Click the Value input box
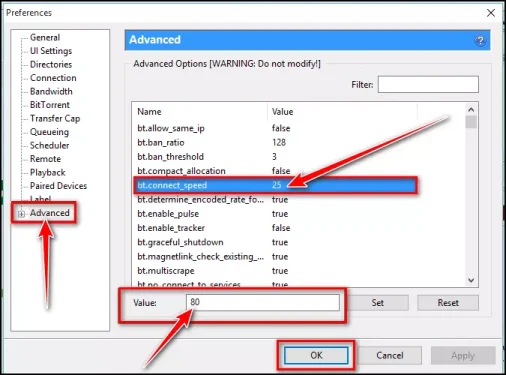This screenshot has height=375, width=506. coord(263,302)
